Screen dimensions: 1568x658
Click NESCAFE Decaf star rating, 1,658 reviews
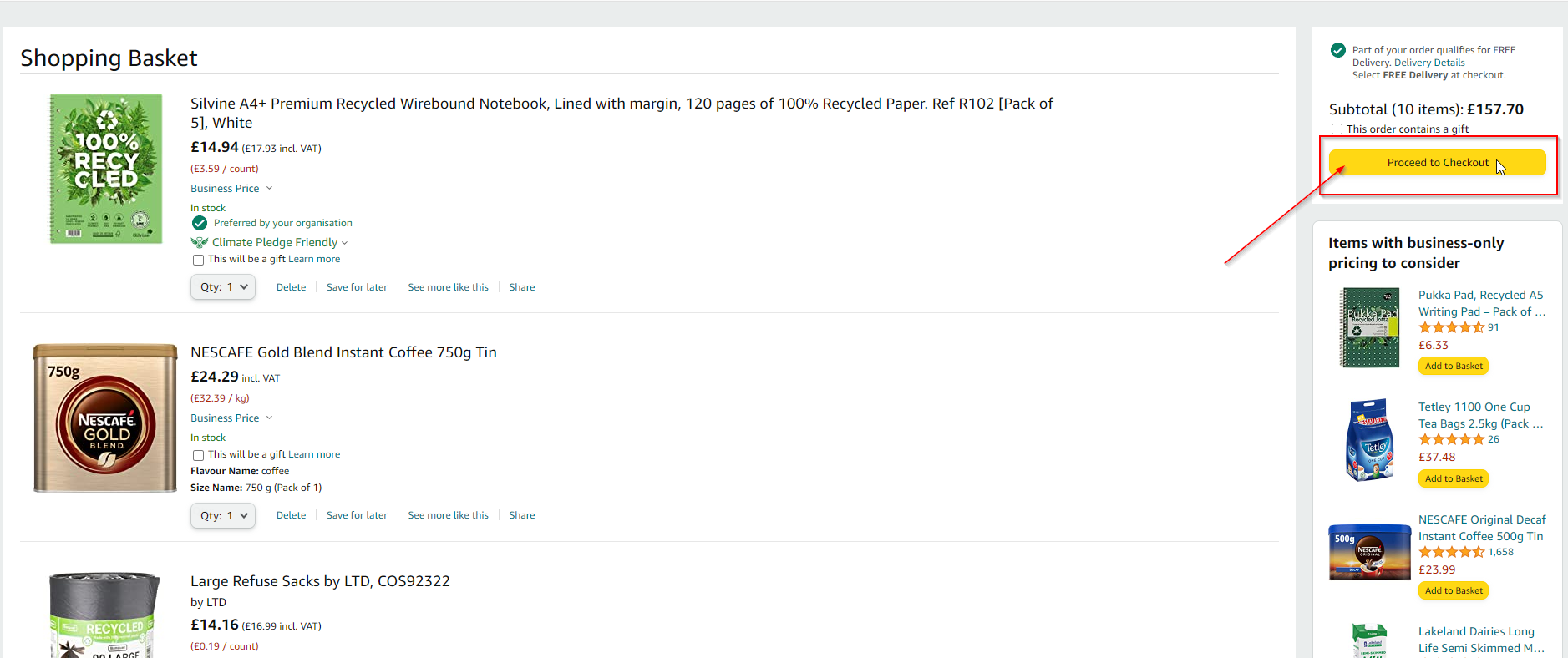(1451, 553)
